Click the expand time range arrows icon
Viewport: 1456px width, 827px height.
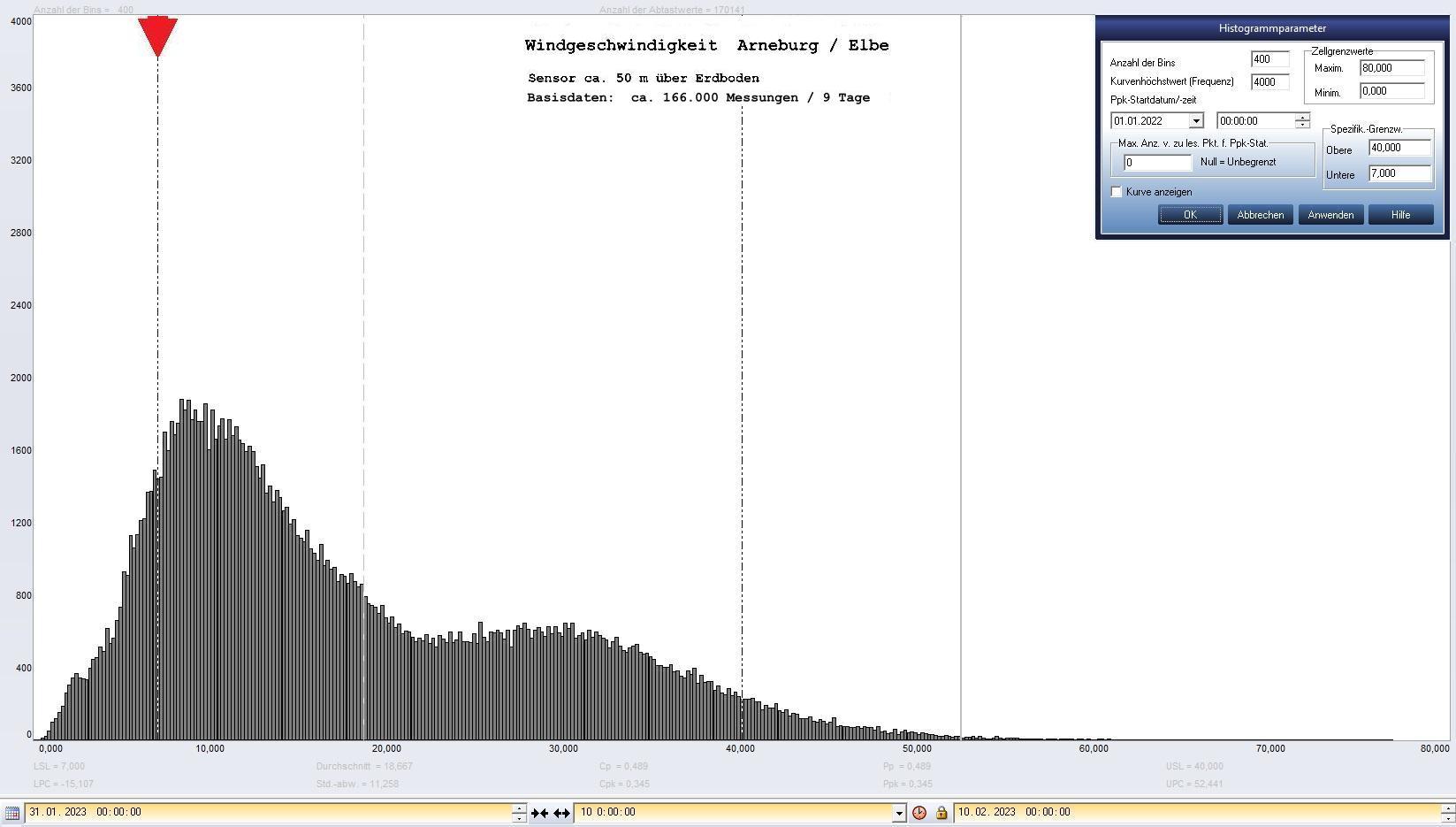562,813
